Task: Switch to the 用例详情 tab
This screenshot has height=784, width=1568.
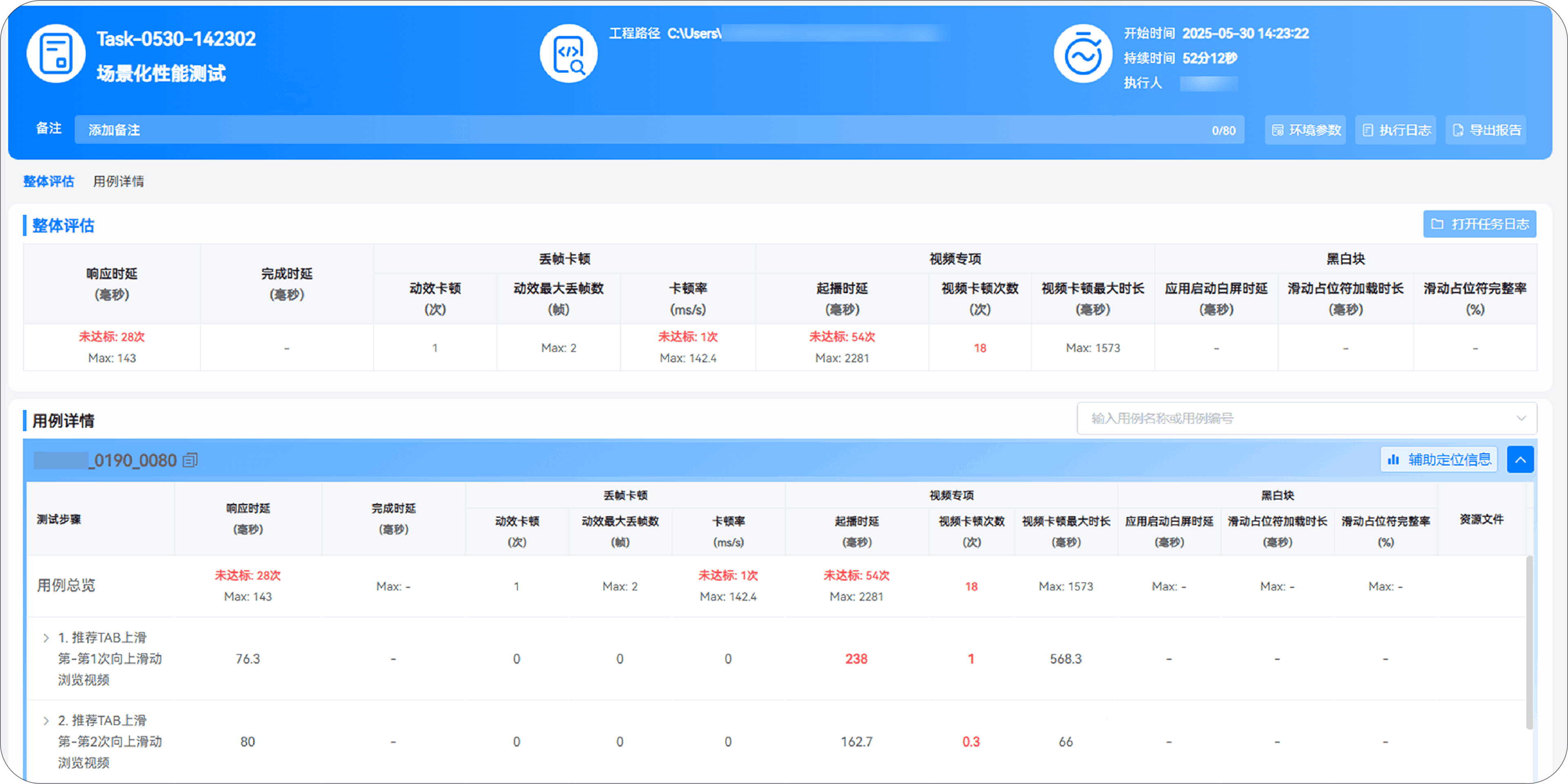Action: point(118,181)
